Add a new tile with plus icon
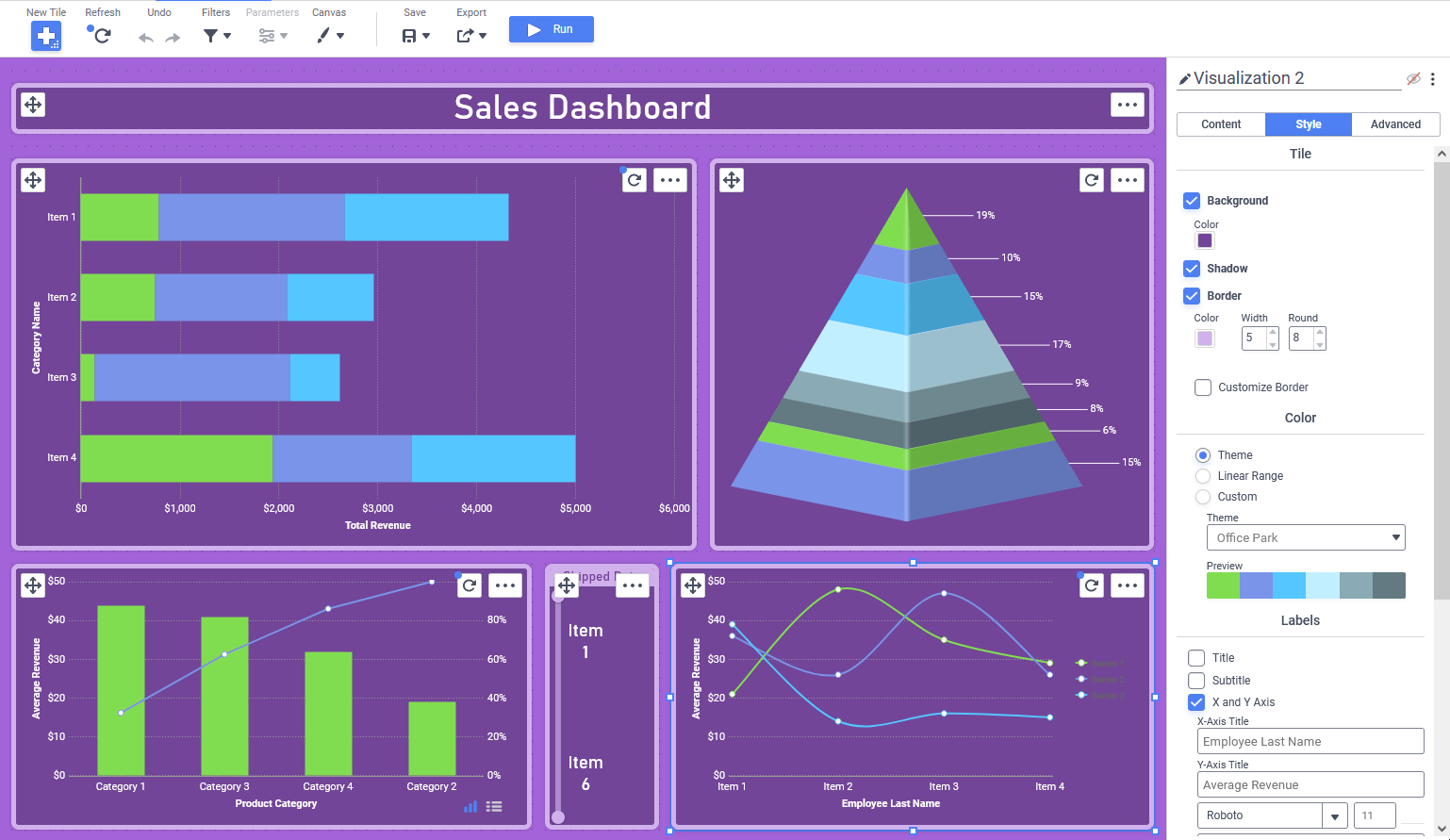The image size is (1450, 840). (x=46, y=36)
